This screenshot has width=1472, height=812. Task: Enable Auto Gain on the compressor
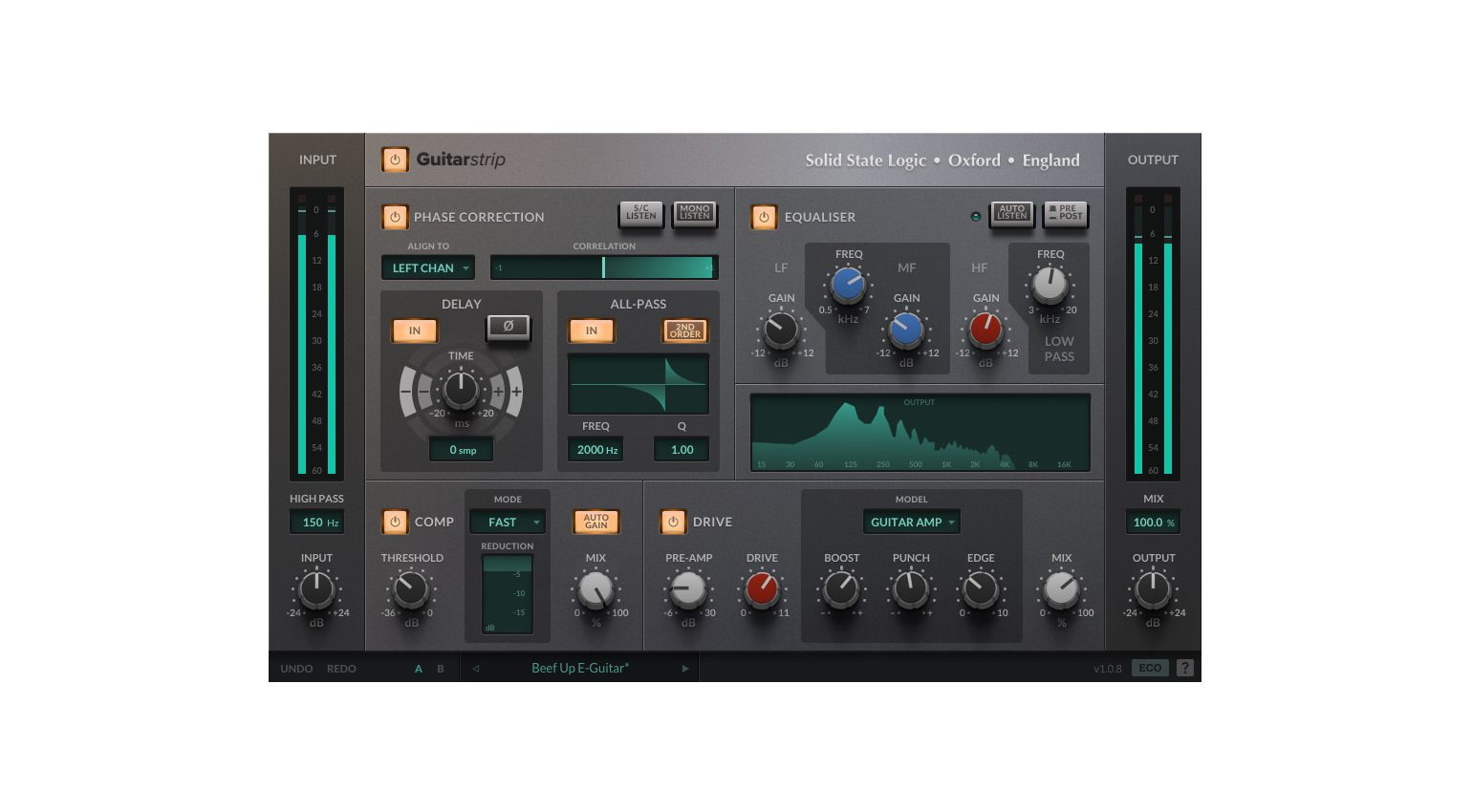click(x=596, y=521)
